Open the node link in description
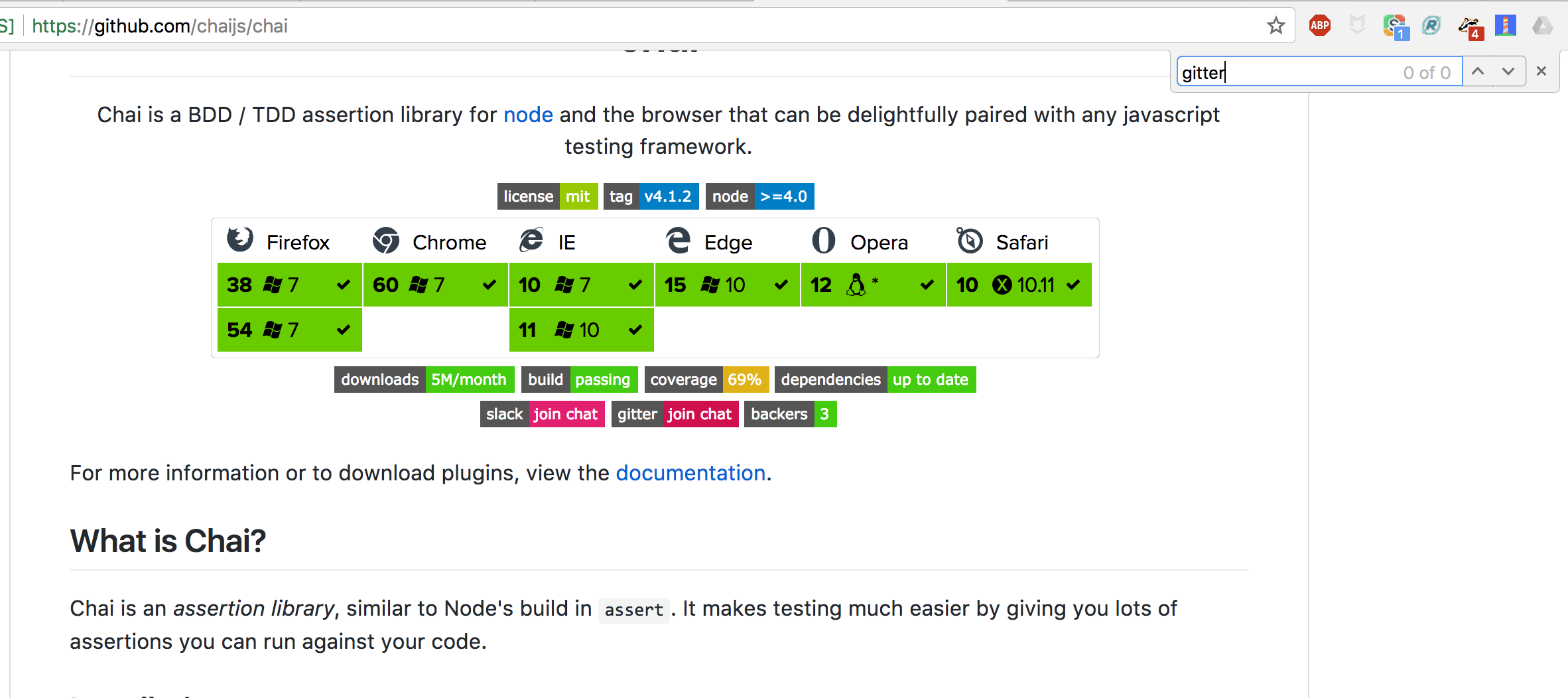Image resolution: width=1568 pixels, height=698 pixels. (528, 115)
